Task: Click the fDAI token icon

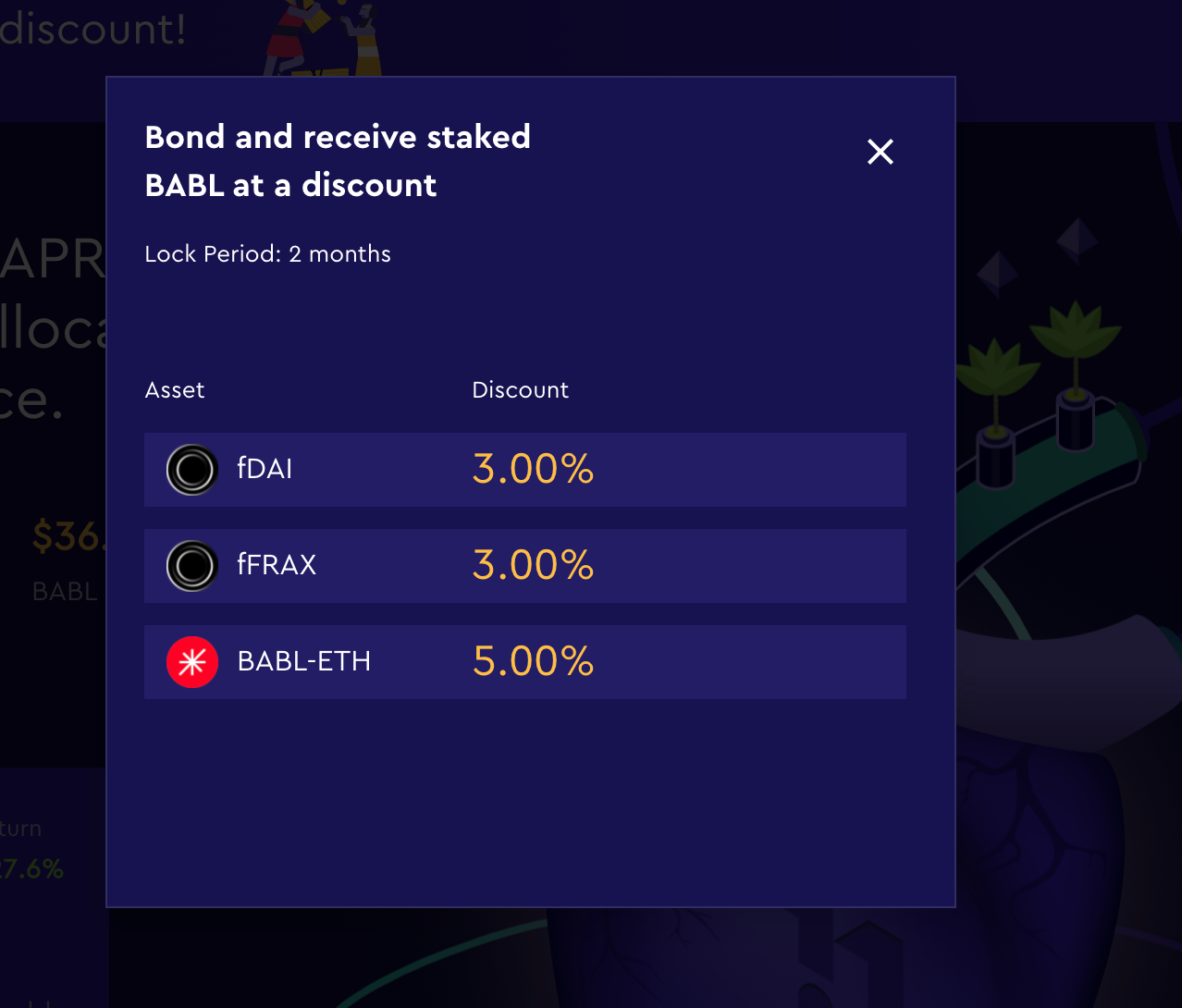Action: coord(192,470)
